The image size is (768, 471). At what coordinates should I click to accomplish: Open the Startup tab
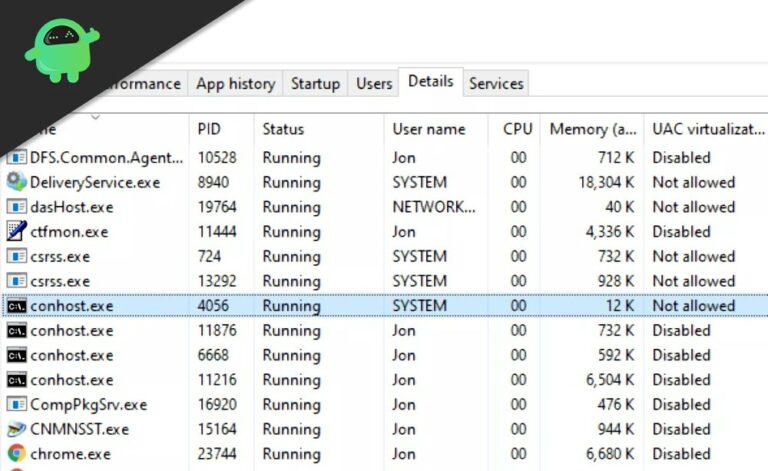tap(315, 84)
